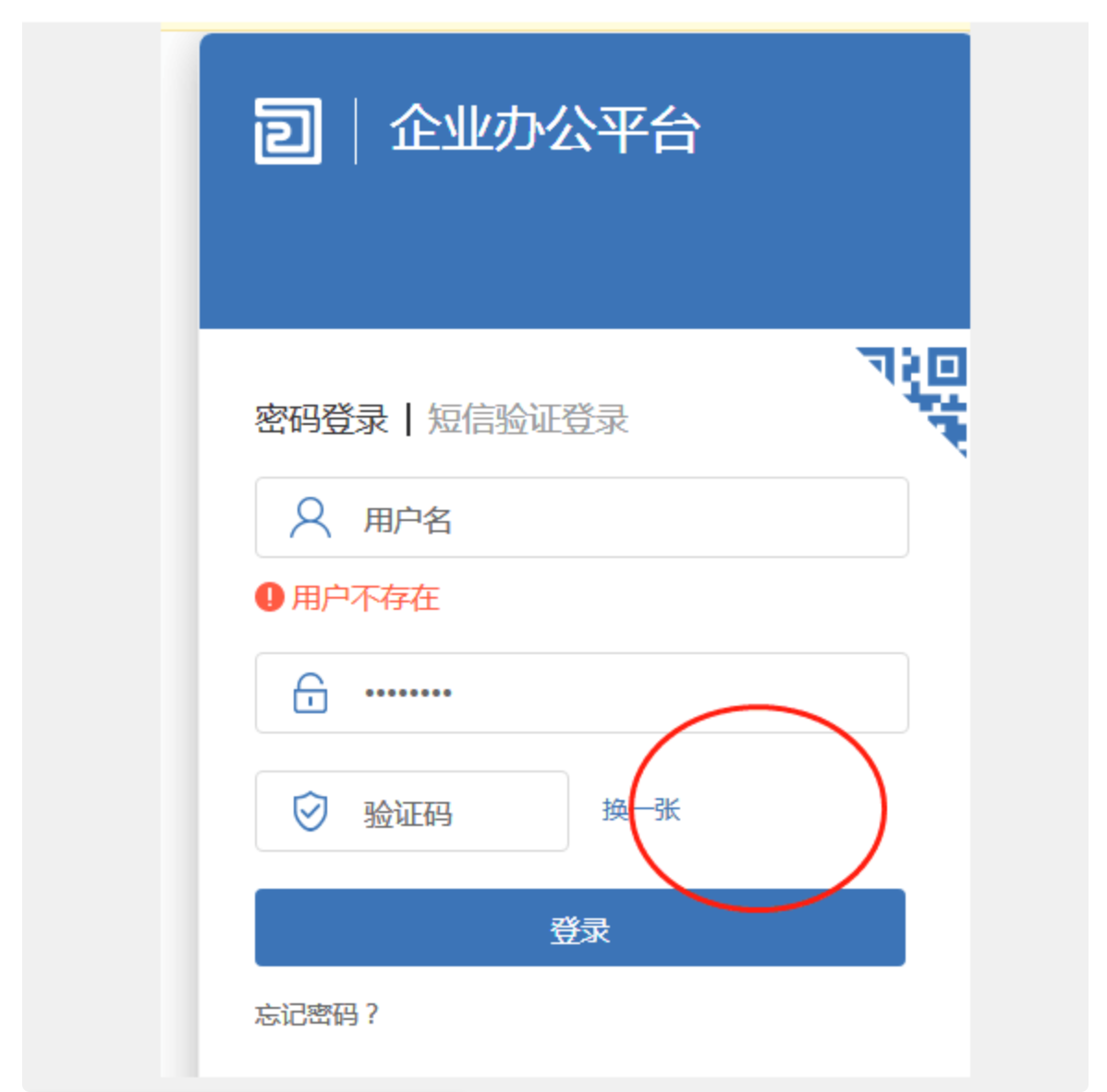Click the user avatar icon in username field
The image size is (1107, 1092).
pos(310,517)
